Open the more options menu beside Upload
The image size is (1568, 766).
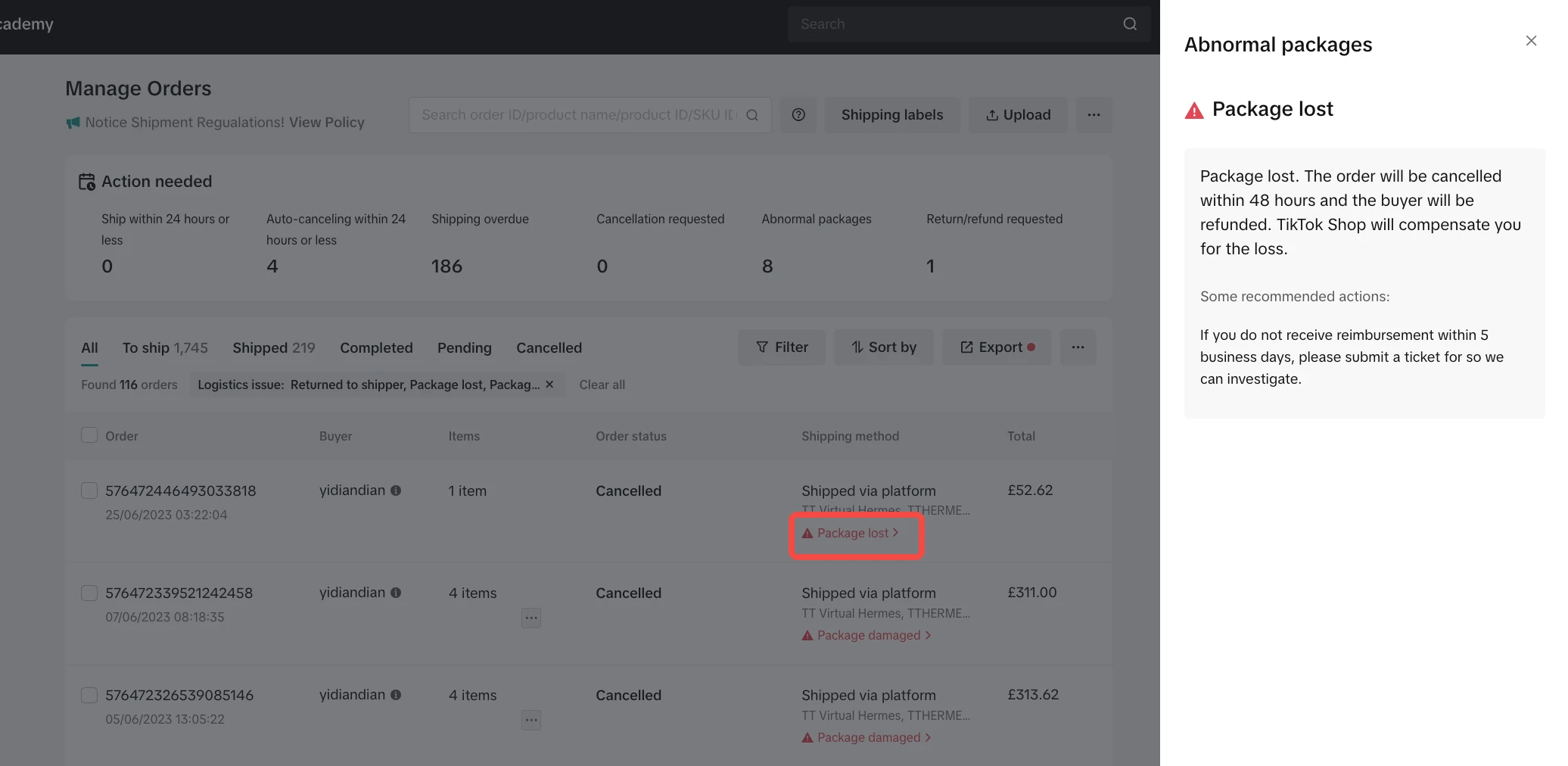[1094, 115]
